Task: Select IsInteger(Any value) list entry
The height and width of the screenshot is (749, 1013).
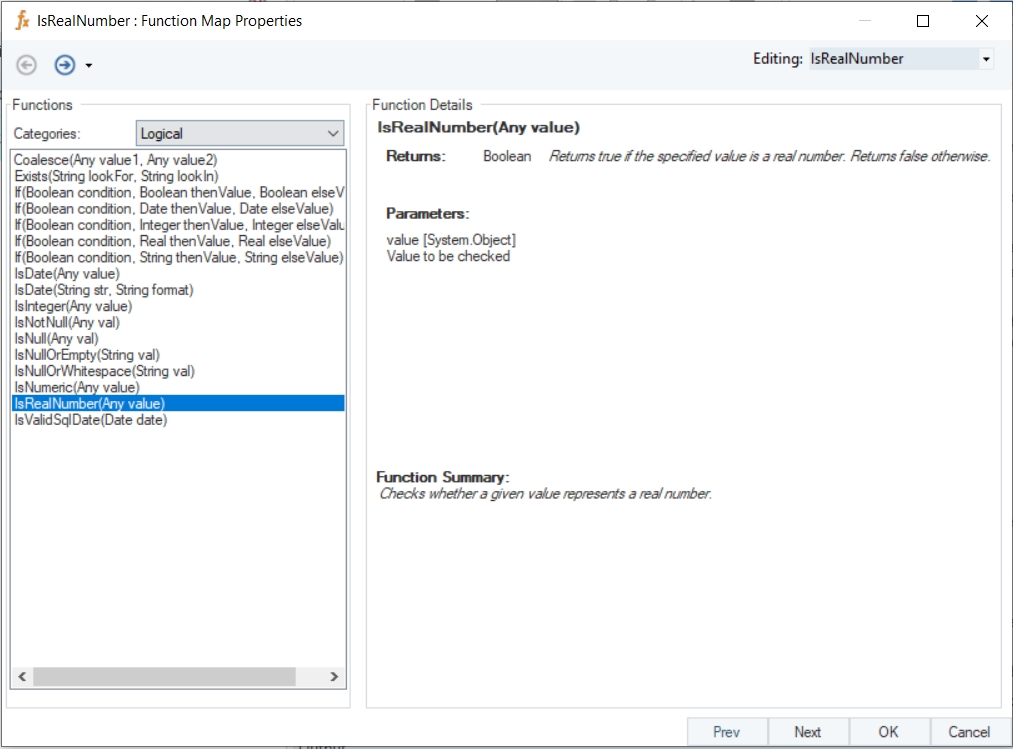Action: coord(73,306)
